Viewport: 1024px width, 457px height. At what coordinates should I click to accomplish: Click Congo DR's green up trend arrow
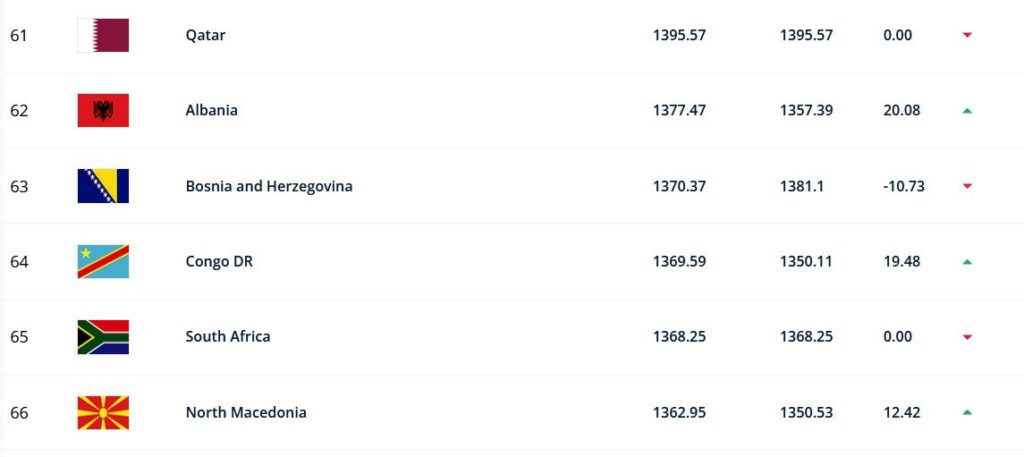pyautogui.click(x=967, y=262)
